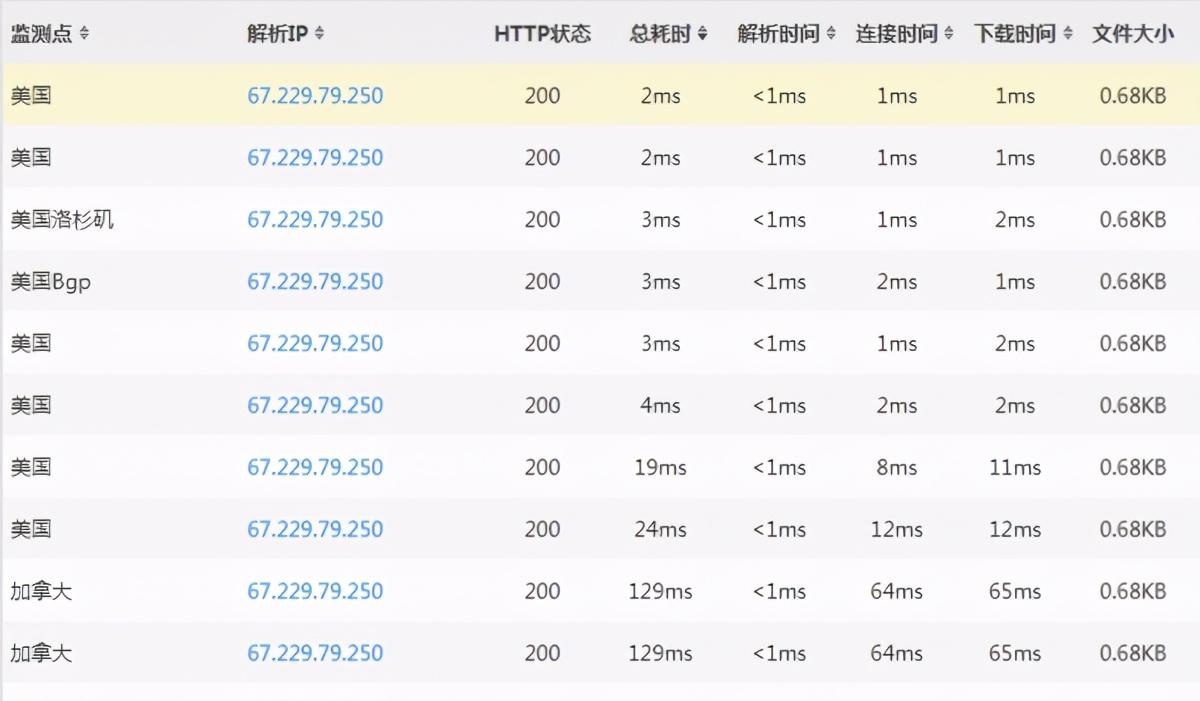Click the 文件大小 column header
The width and height of the screenshot is (1200, 701).
[1132, 34]
